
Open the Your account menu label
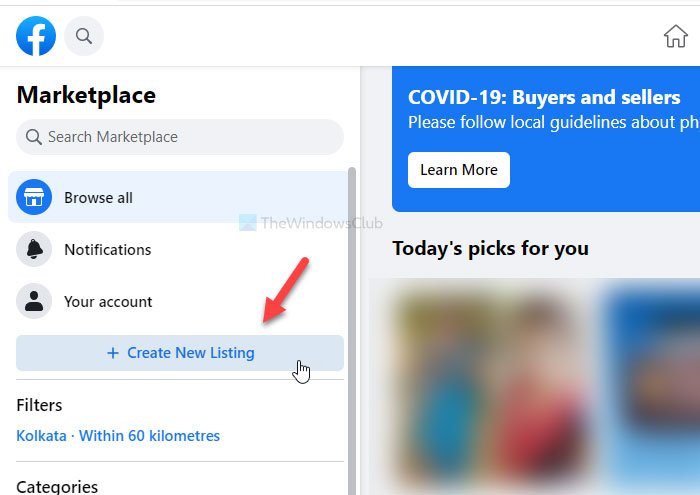(108, 302)
